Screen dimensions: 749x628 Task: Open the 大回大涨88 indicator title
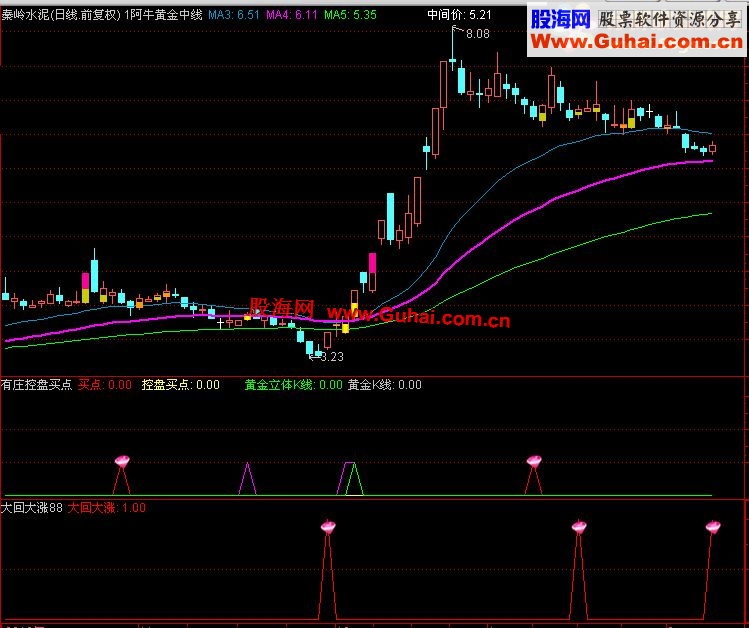32,508
